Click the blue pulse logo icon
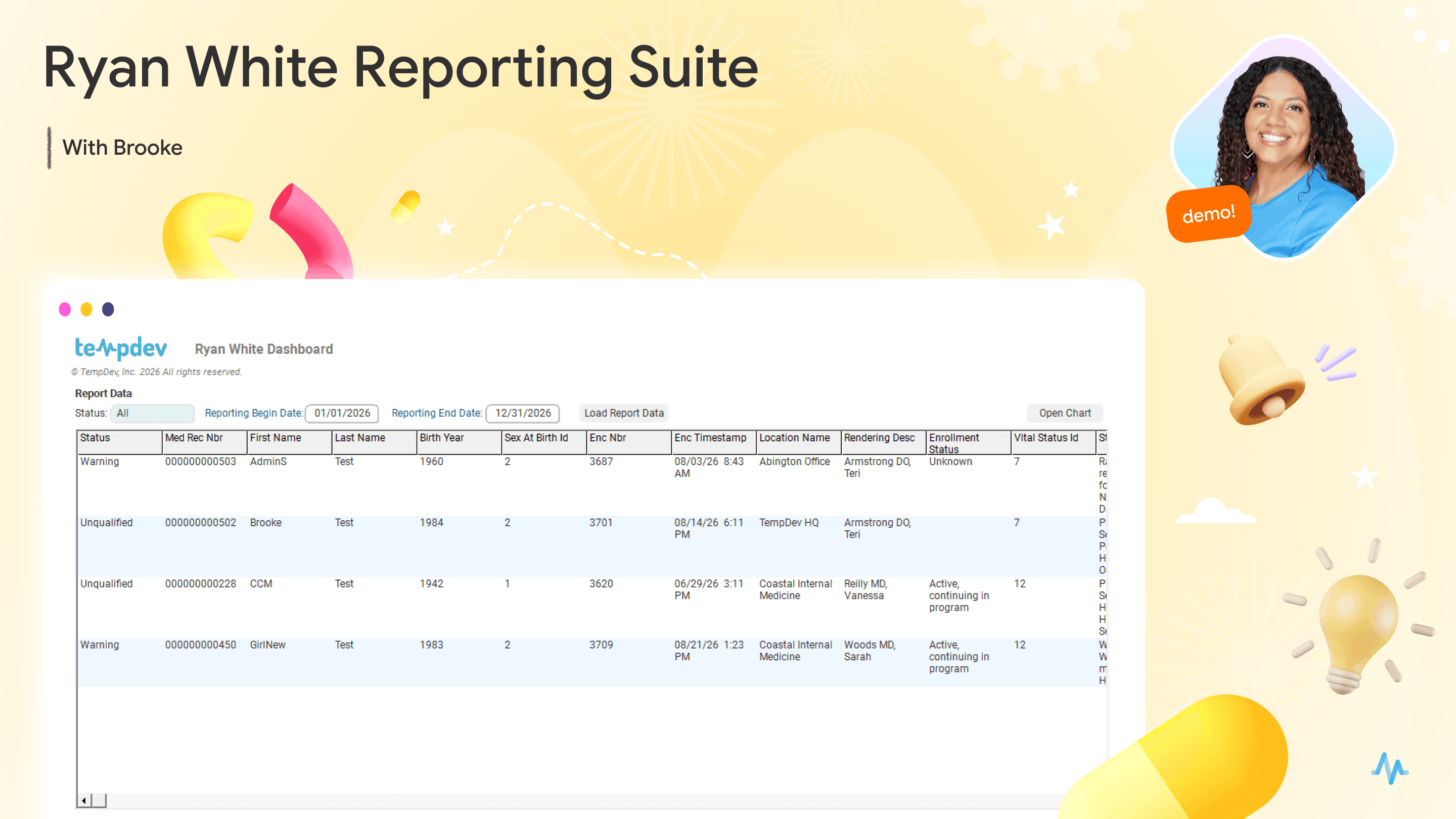The width and height of the screenshot is (1456, 819). click(1390, 767)
